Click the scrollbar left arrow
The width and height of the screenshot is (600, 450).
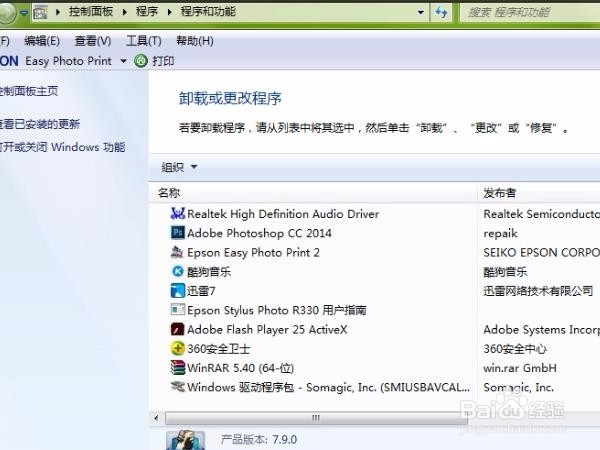[156, 418]
